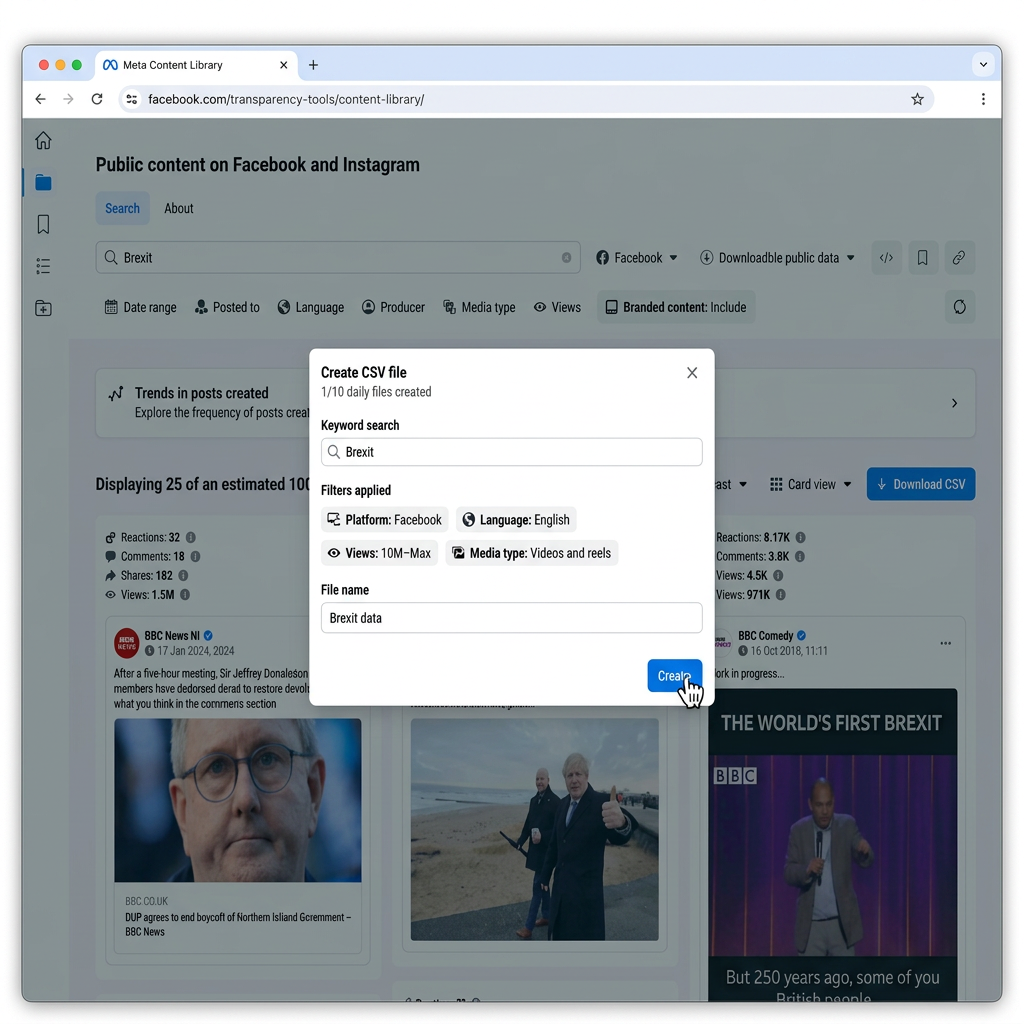Select the Language: English filter chip

(516, 520)
